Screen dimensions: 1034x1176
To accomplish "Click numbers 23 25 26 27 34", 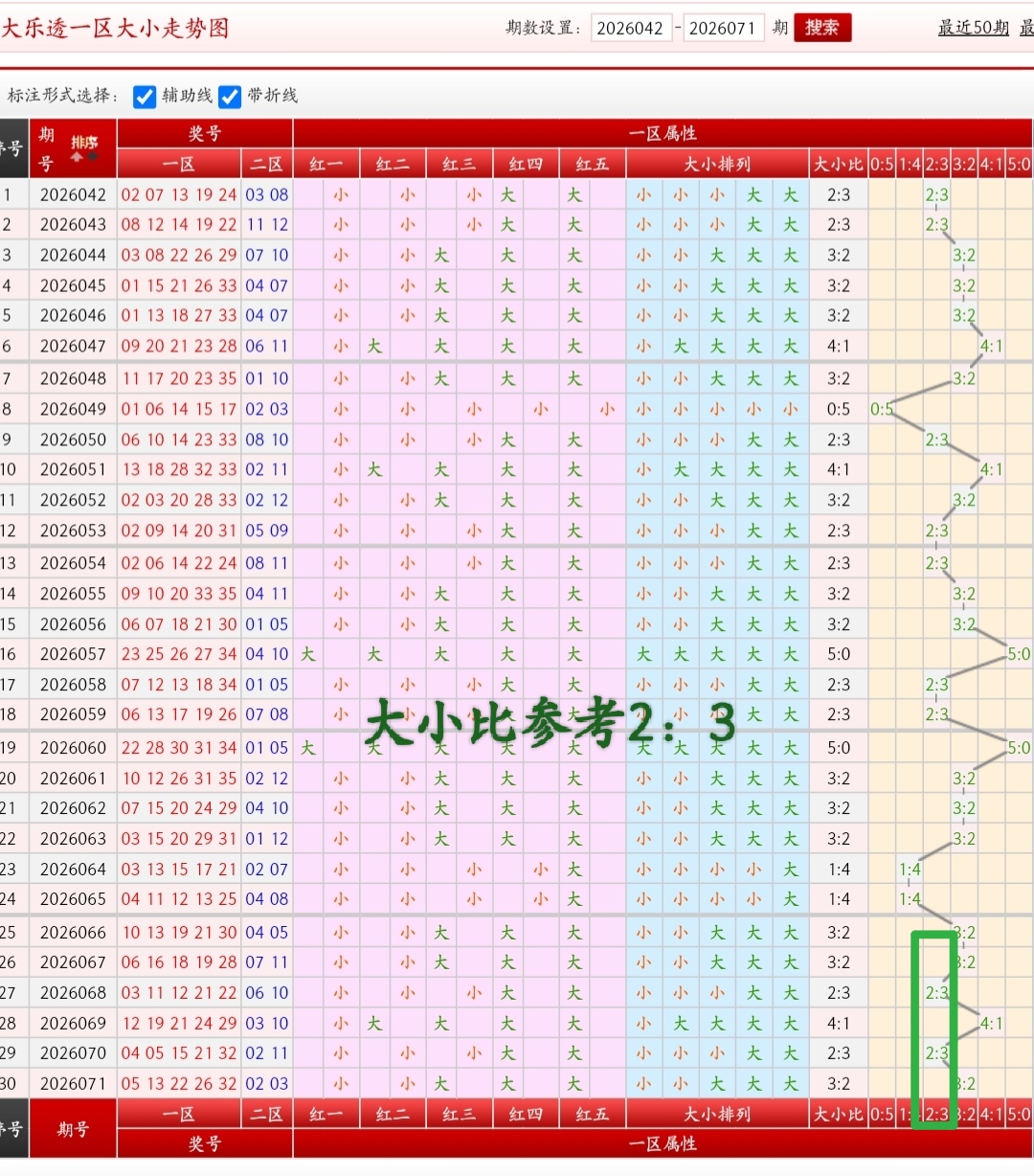I will (x=179, y=654).
